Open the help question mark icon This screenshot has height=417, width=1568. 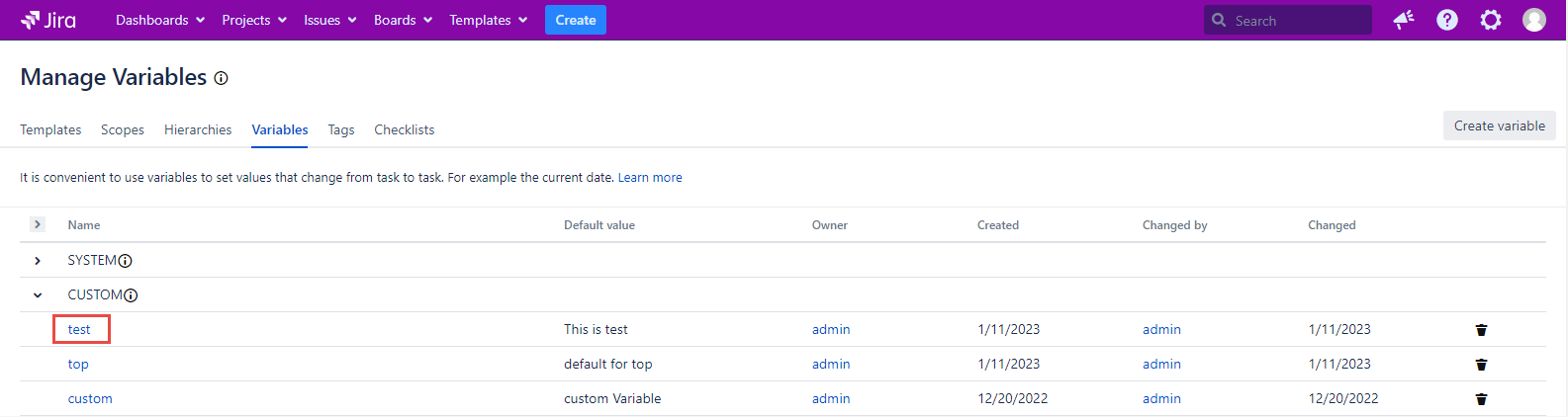[1446, 20]
